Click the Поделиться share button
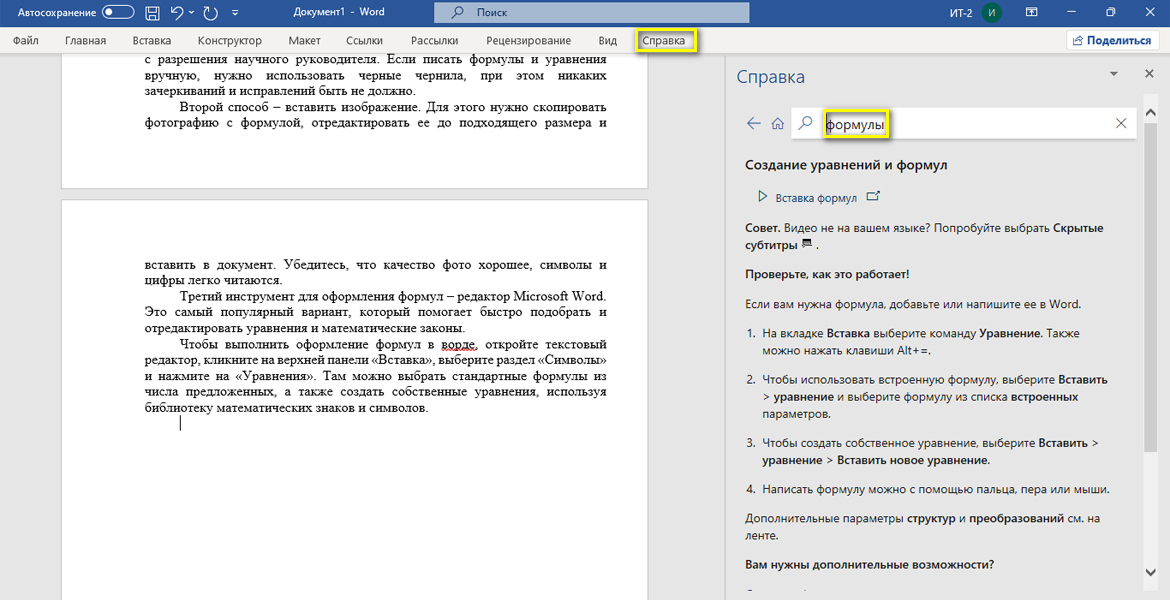Screen dimensions: 1170x600 tap(1110, 41)
